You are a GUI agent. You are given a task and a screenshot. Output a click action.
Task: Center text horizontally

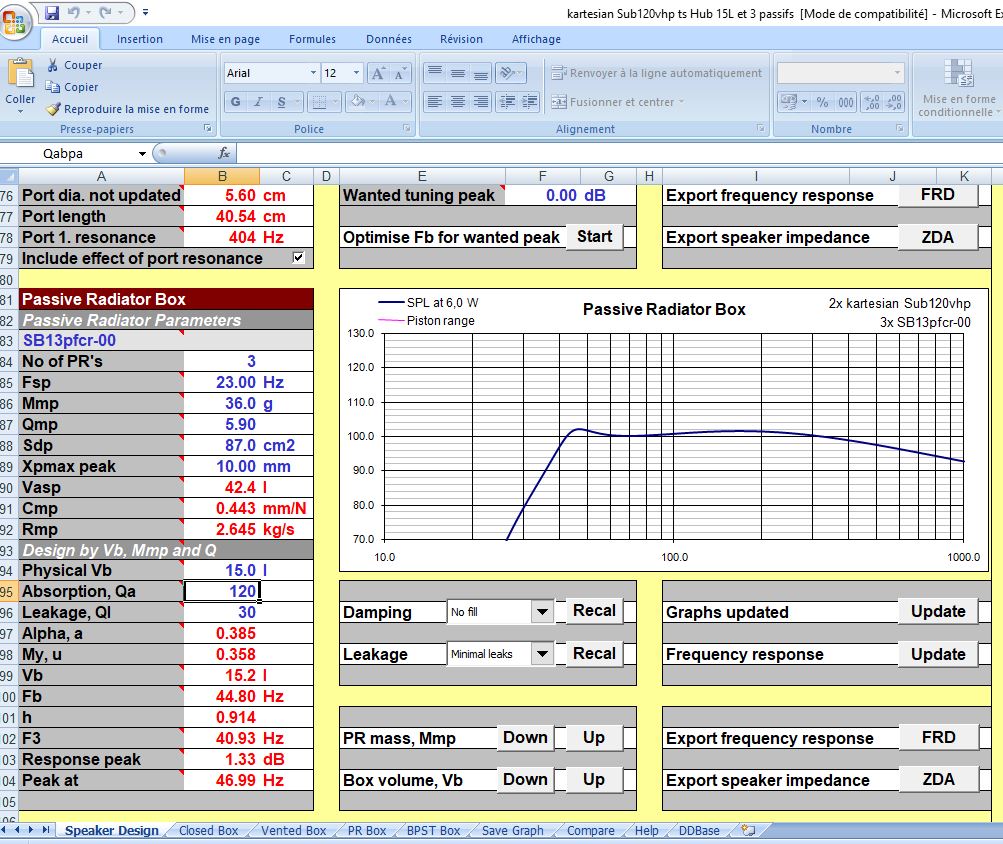[458, 101]
